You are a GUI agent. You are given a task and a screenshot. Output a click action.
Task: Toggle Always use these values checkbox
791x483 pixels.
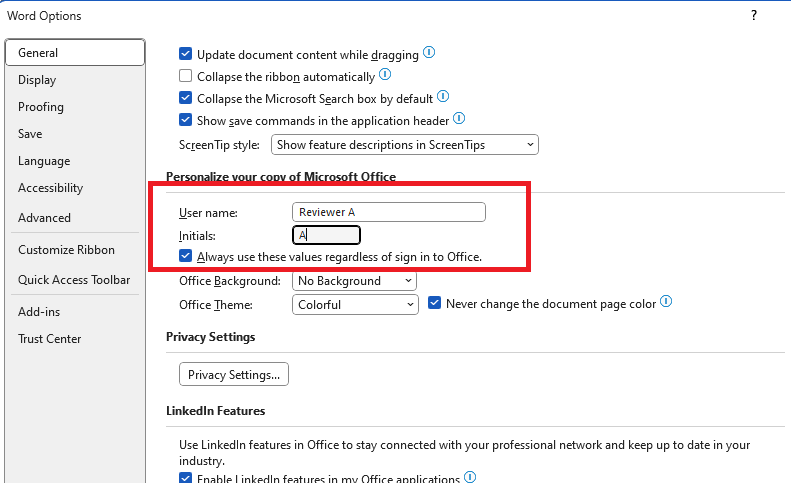186,256
